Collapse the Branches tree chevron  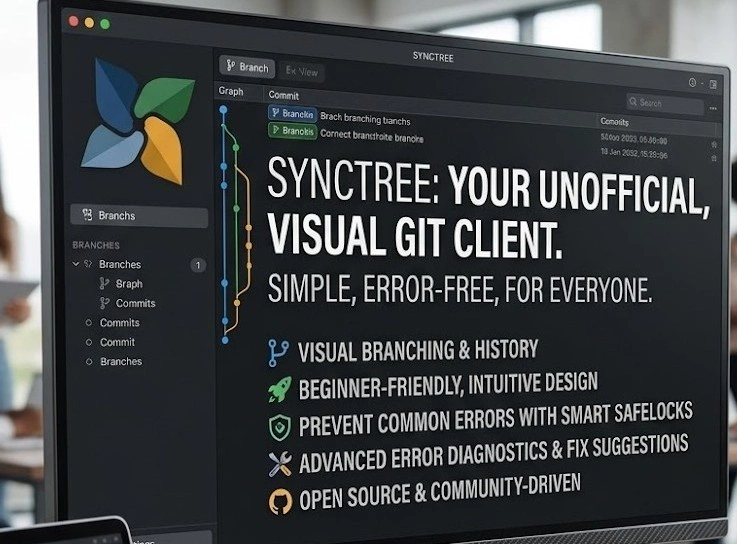point(76,264)
